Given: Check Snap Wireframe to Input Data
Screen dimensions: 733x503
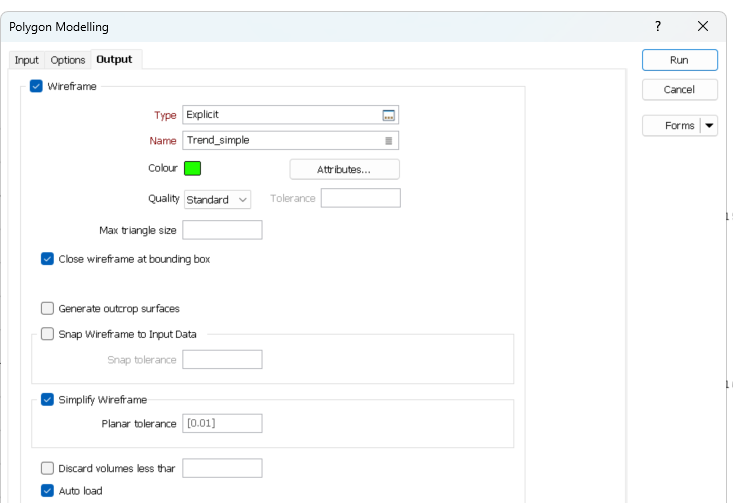Looking at the screenshot, I should (x=47, y=334).
